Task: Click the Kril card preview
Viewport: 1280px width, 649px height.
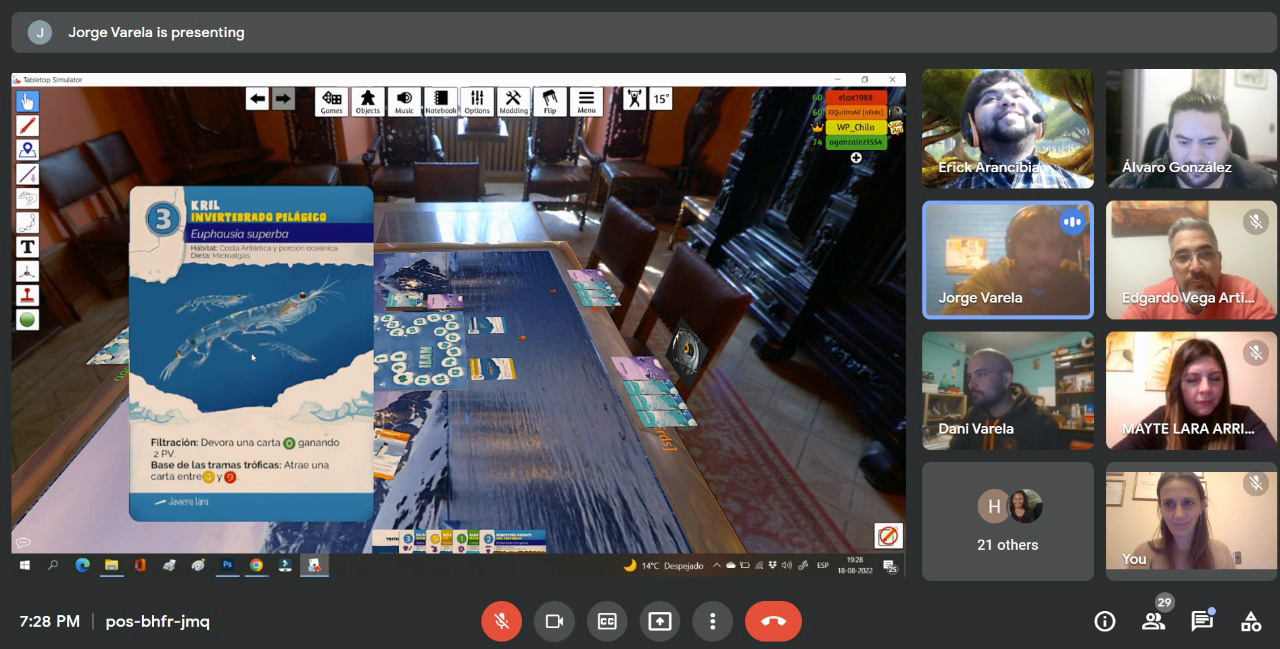Action: [251, 353]
